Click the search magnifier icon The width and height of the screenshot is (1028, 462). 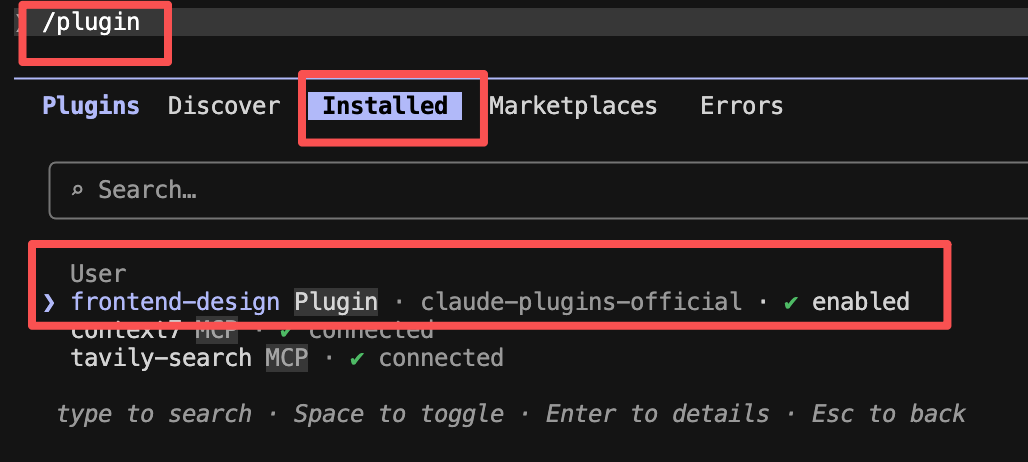pos(77,191)
